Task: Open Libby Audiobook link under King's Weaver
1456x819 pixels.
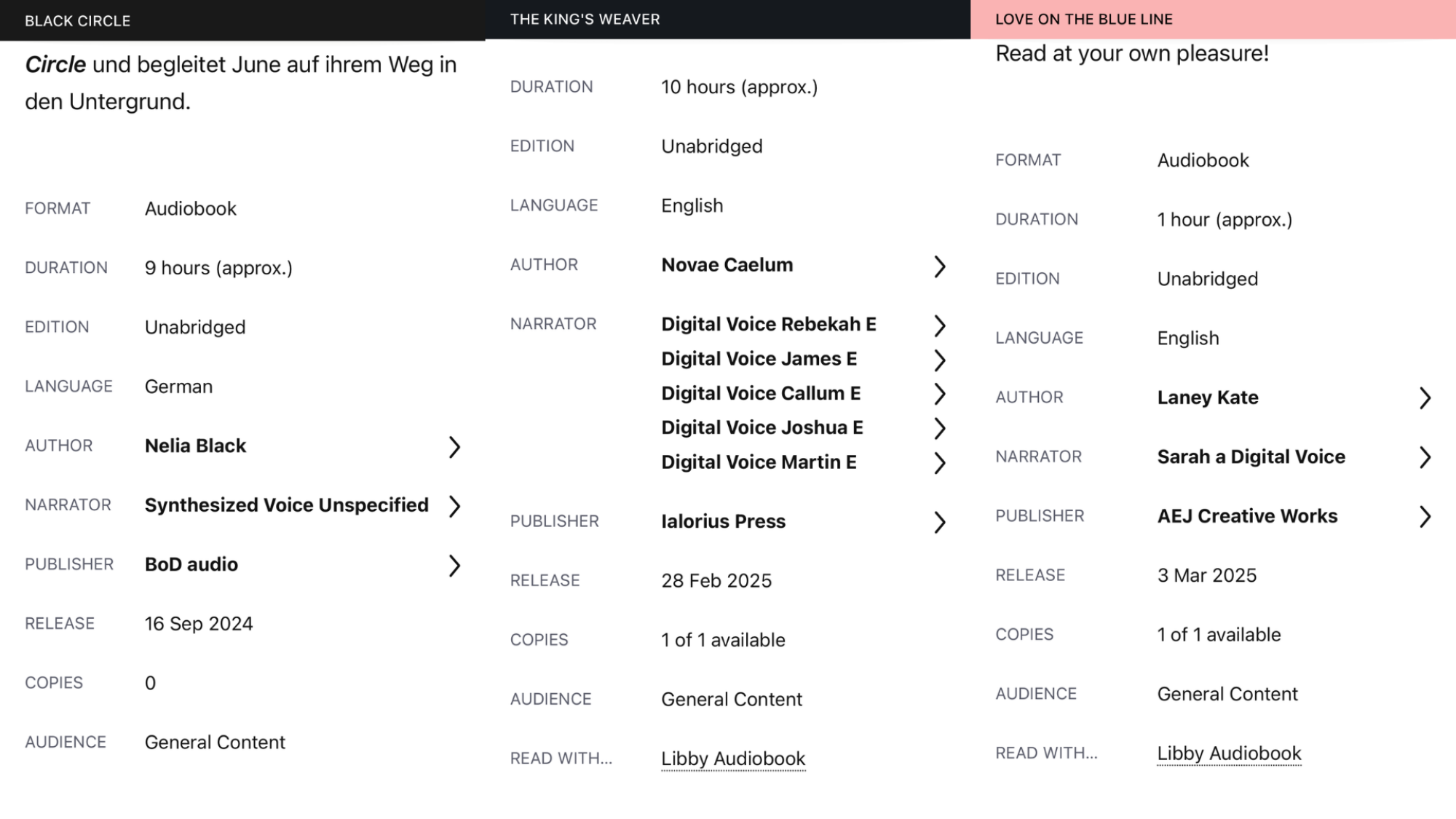Action: [x=733, y=759]
